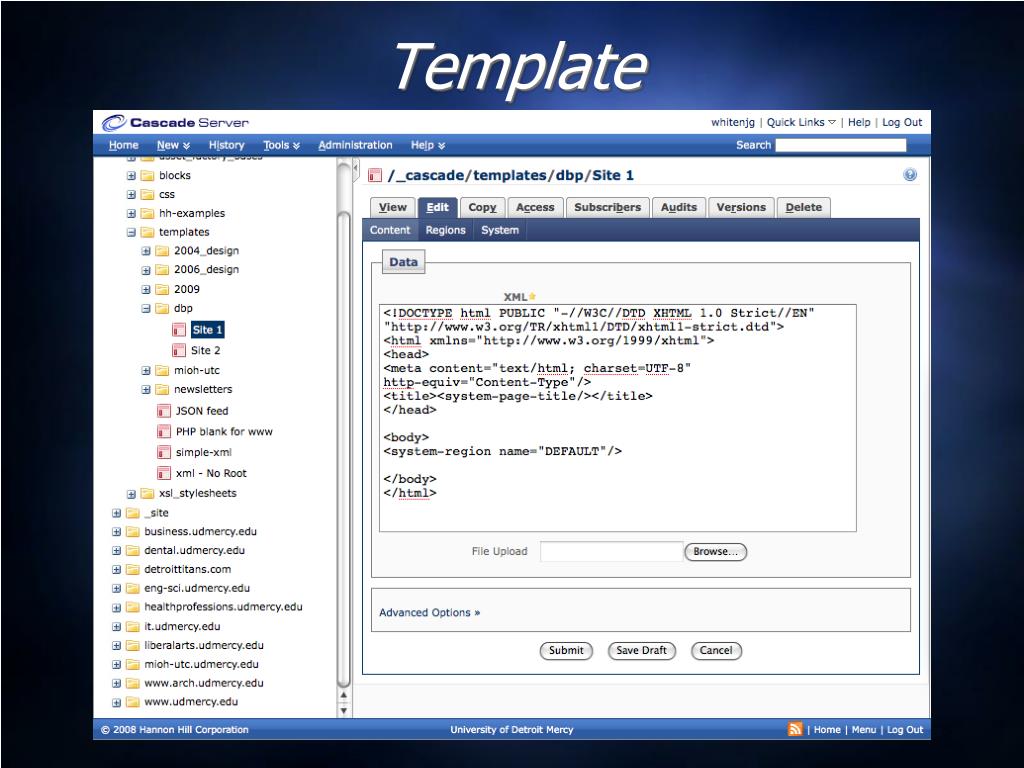The height and width of the screenshot is (768, 1024).
Task: Open the Help menu in navigation bar
Action: (428, 145)
